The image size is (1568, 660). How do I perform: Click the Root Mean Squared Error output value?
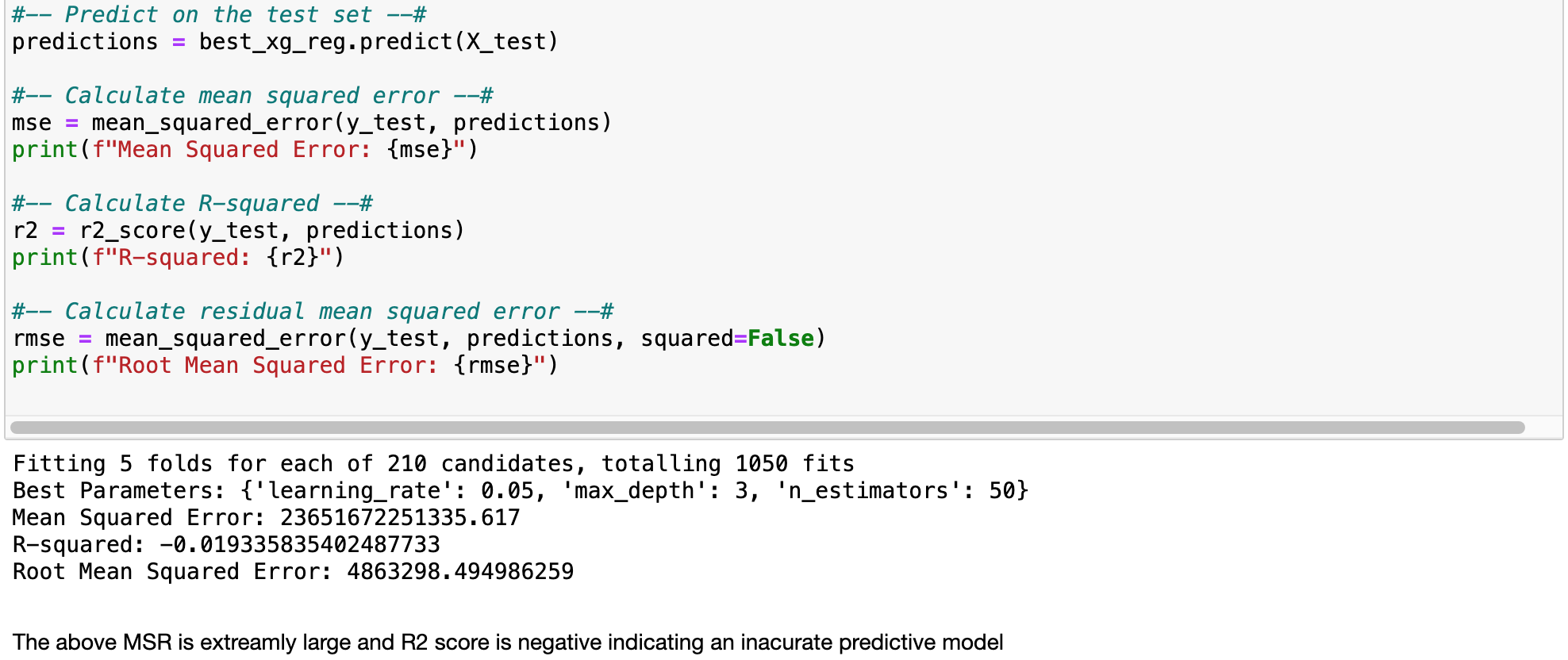[460, 572]
